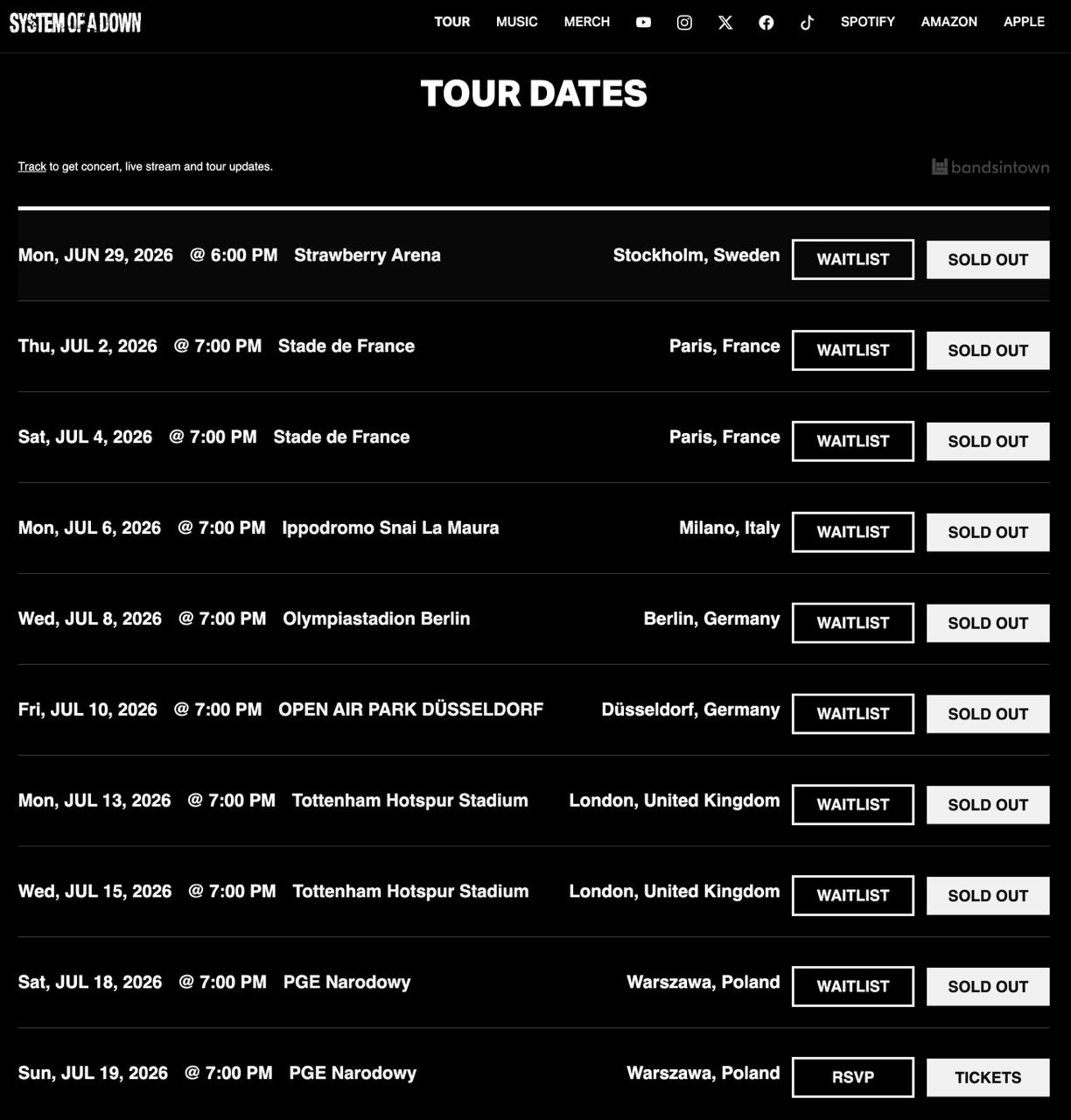Open the Facebook icon link
This screenshot has height=1120, width=1071.
pos(766,23)
